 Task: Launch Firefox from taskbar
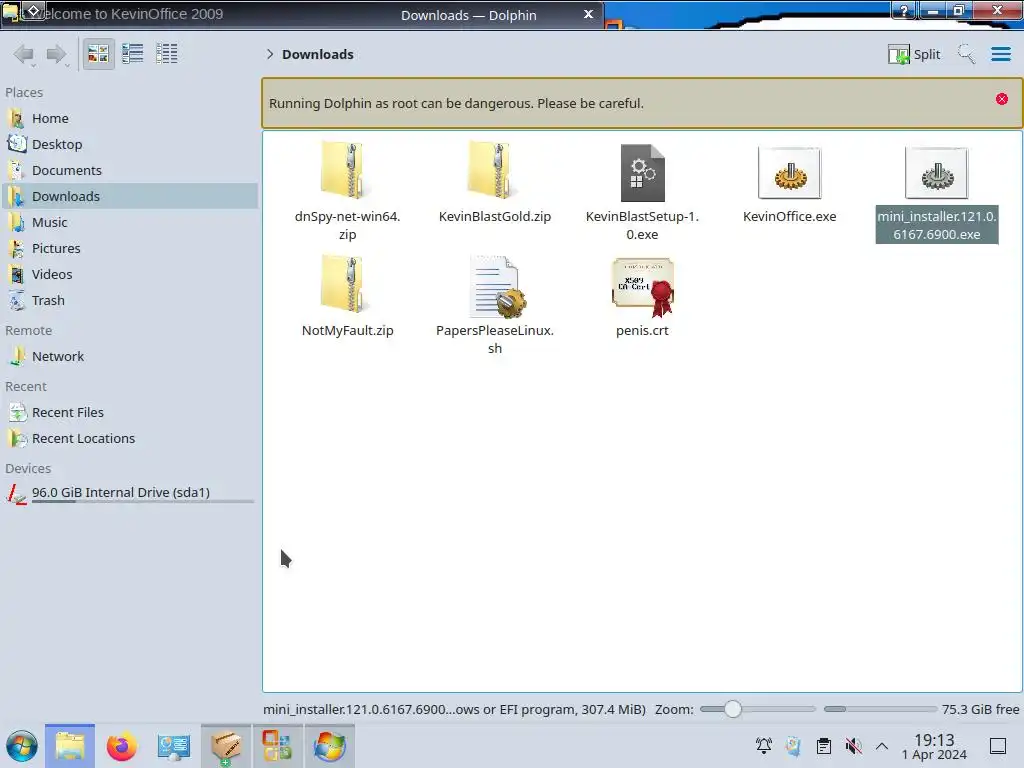(x=121, y=746)
